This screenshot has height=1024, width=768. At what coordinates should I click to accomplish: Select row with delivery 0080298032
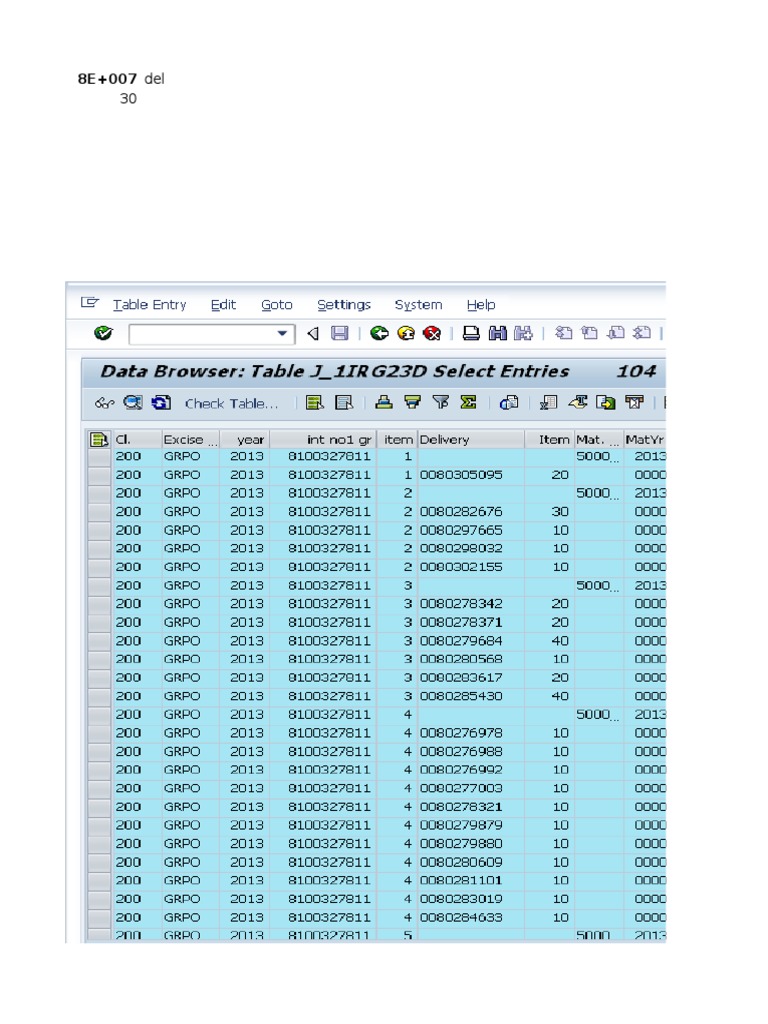(x=99, y=549)
